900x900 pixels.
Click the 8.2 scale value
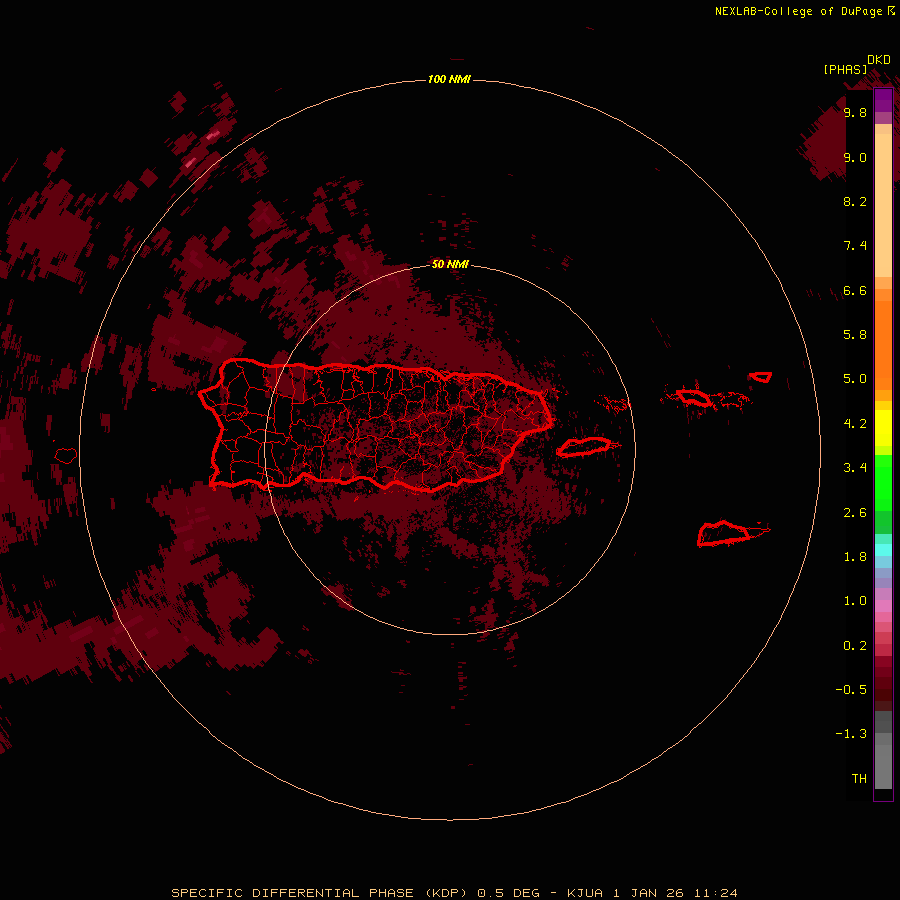point(855,201)
